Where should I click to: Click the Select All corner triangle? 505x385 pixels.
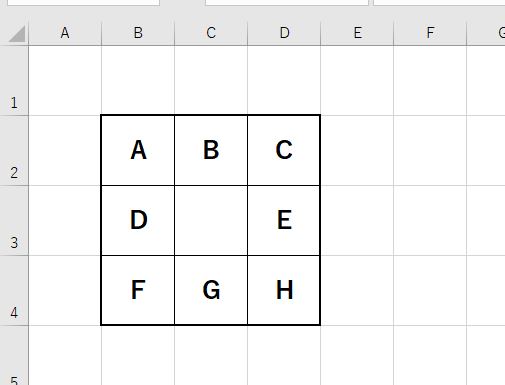(17, 34)
